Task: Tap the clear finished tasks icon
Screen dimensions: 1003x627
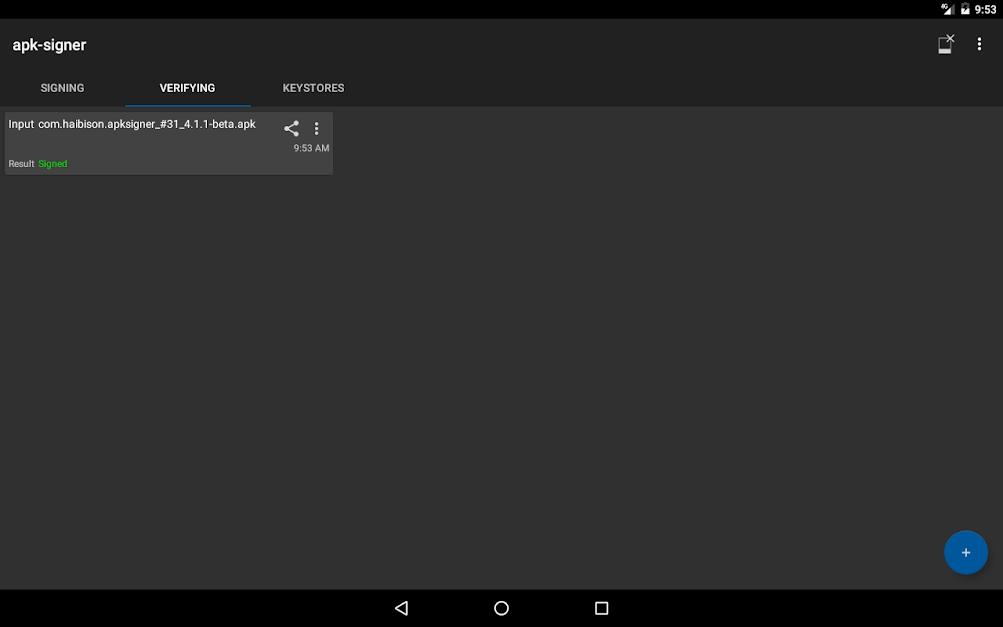Action: [945, 44]
